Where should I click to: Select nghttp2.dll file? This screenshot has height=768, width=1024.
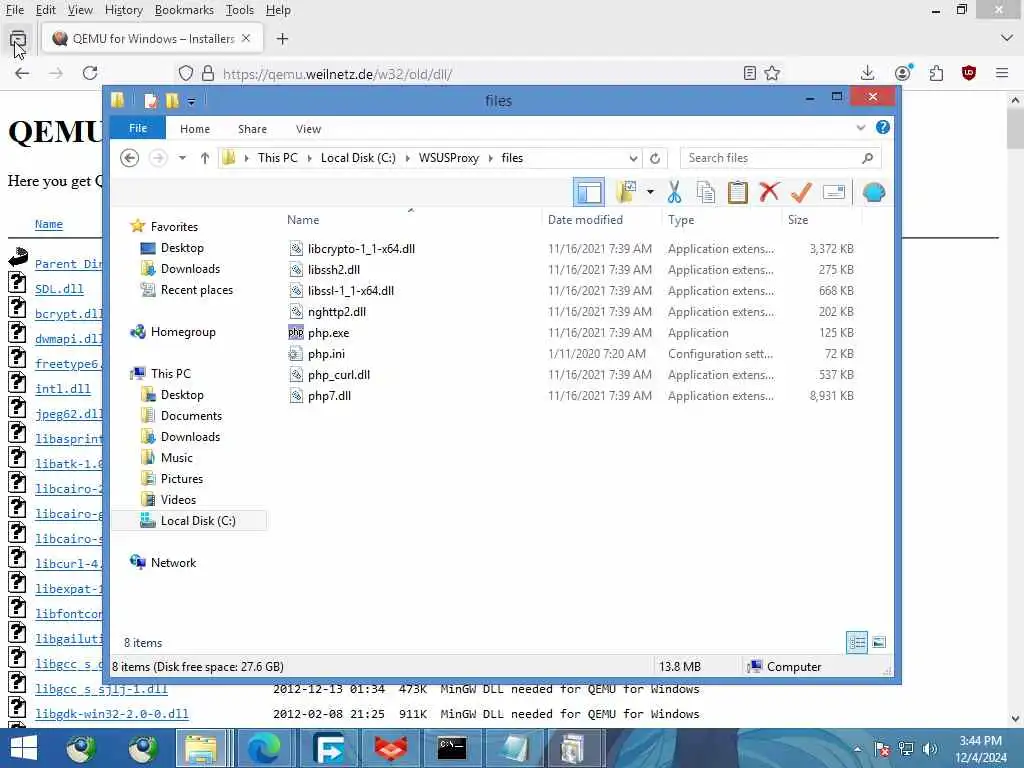click(336, 312)
